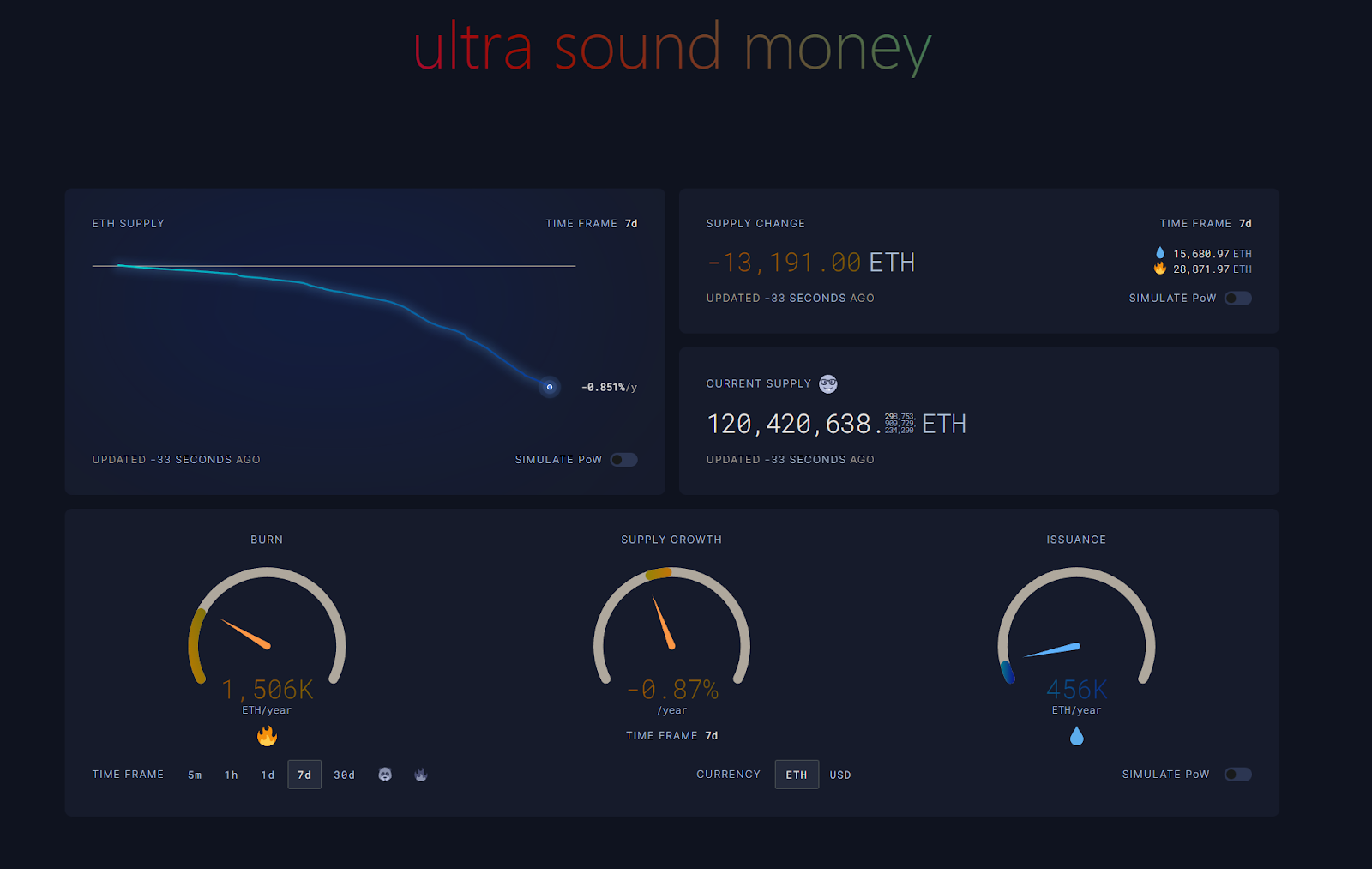Switch on Simulate PoW in gauges panel
Image resolution: width=1372 pixels, height=869 pixels.
[x=1237, y=775]
